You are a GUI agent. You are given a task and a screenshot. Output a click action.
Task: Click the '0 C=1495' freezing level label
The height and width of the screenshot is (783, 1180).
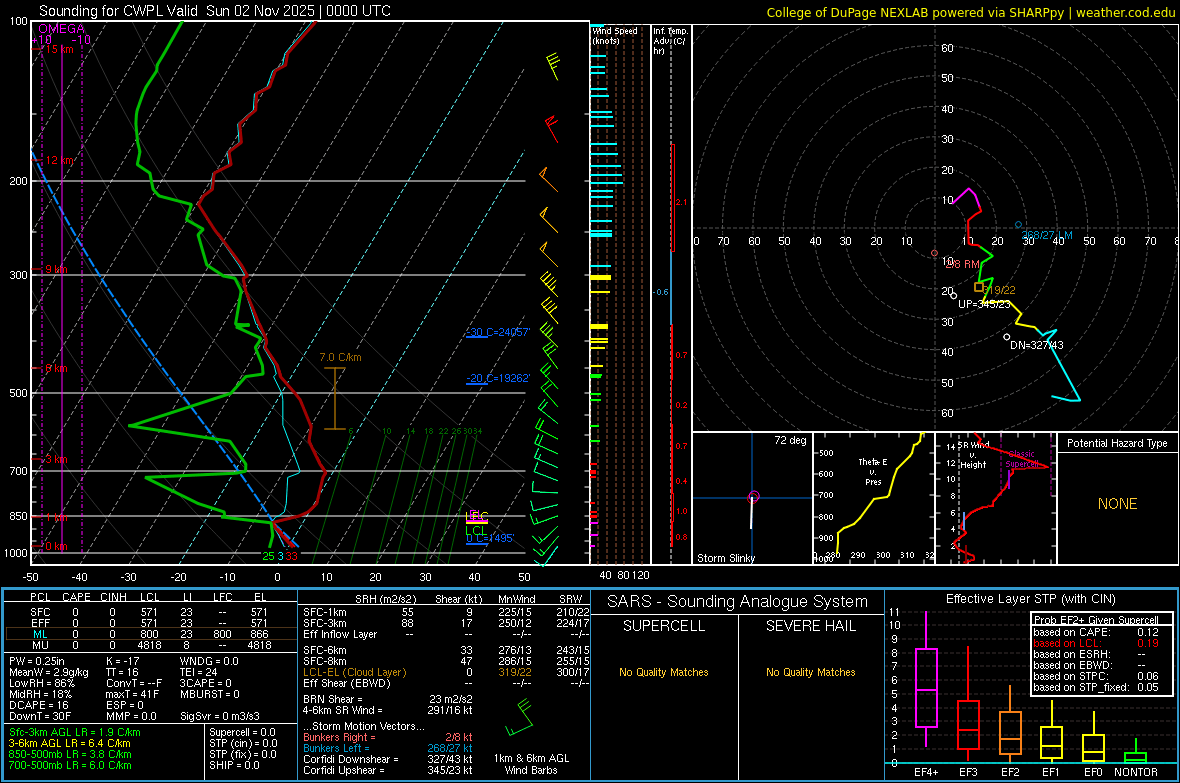(x=490, y=538)
